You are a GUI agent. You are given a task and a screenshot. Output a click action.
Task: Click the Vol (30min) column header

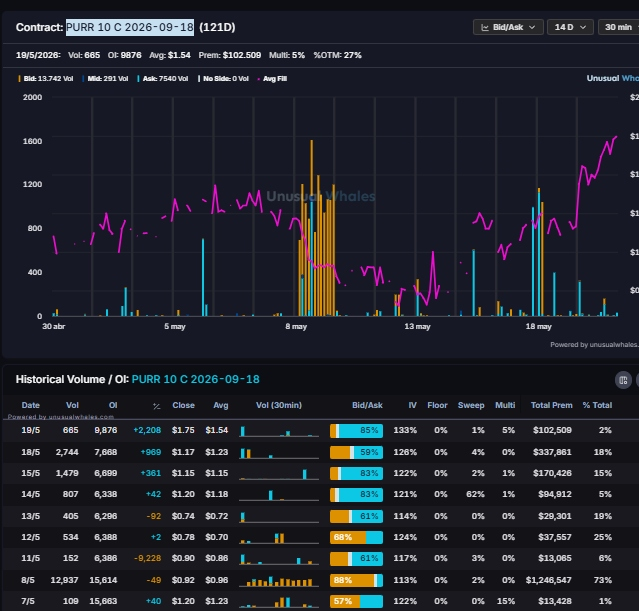(x=279, y=405)
